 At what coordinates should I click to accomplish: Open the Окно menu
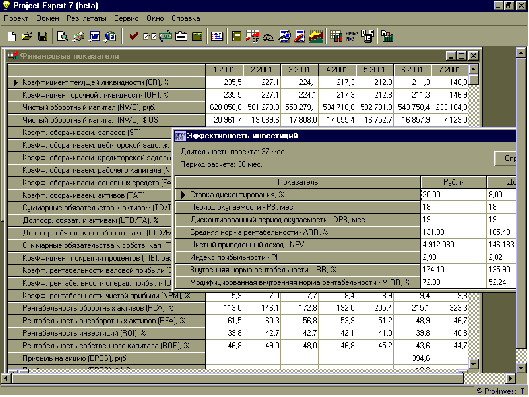pyautogui.click(x=155, y=18)
